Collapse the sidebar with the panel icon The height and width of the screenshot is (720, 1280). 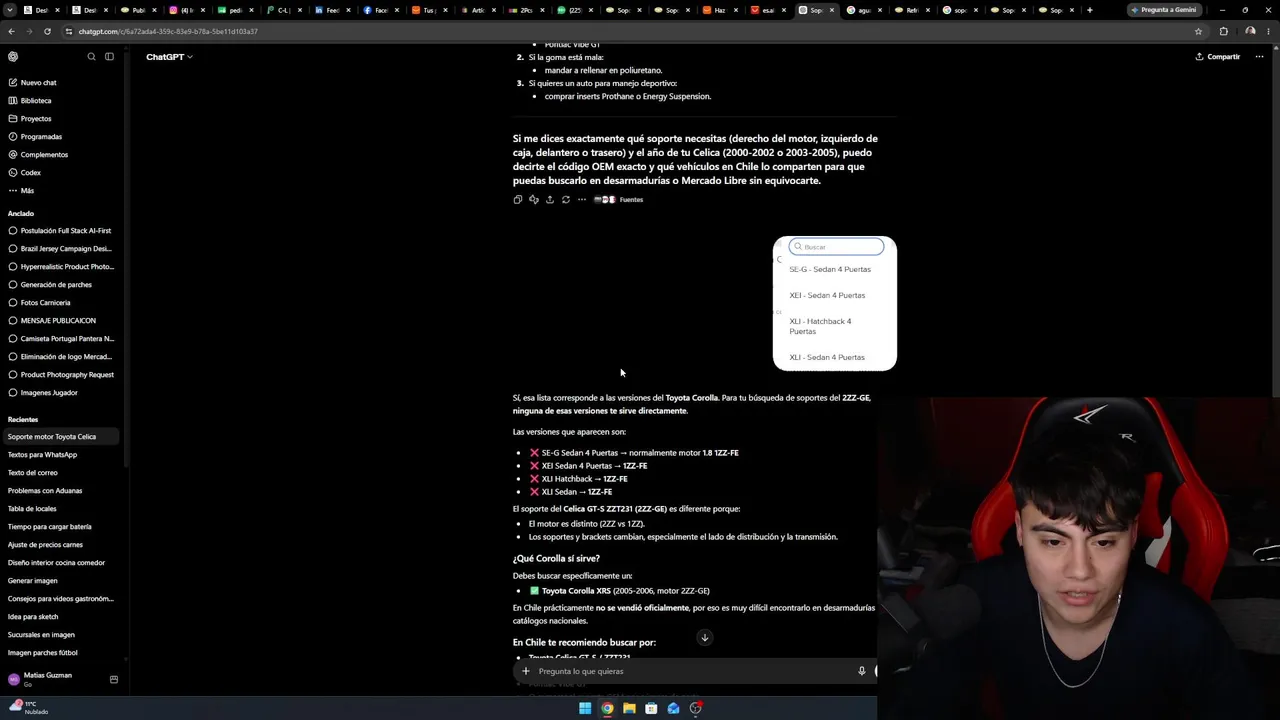(110, 57)
